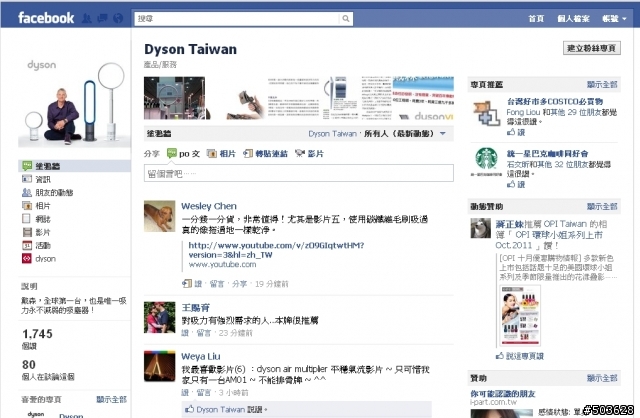Open the COSTCO page title link

(x=555, y=101)
